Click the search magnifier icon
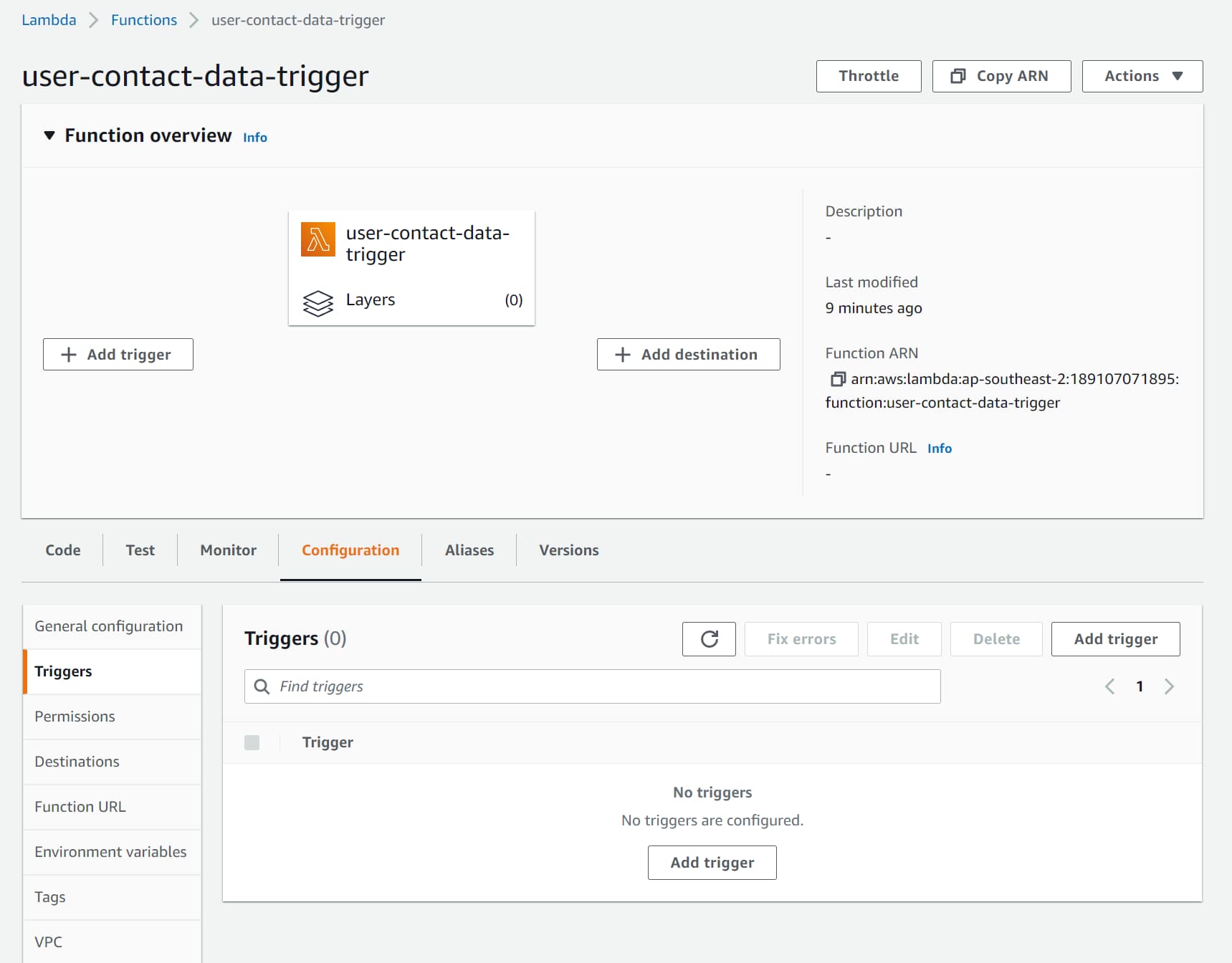 (262, 686)
